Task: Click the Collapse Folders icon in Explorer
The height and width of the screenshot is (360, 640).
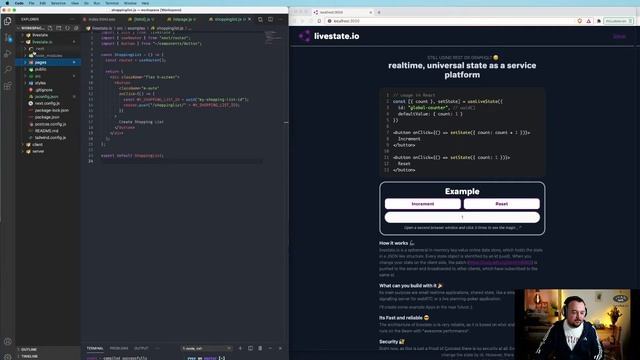Action: [76, 28]
